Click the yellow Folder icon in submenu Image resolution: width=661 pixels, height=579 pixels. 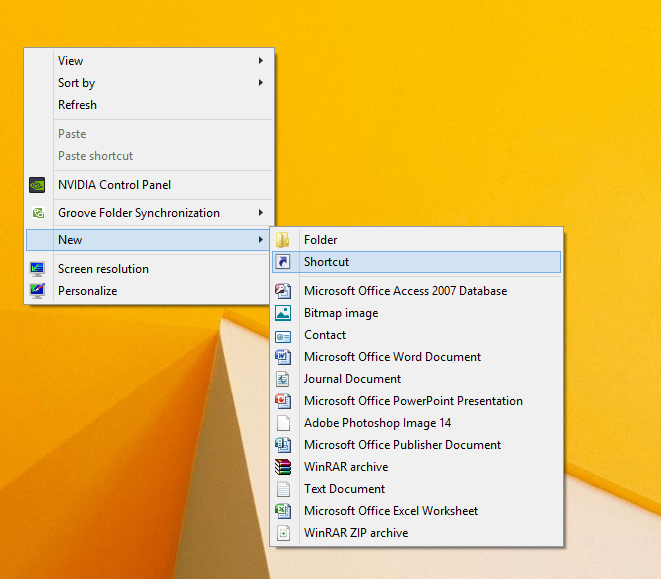(282, 240)
